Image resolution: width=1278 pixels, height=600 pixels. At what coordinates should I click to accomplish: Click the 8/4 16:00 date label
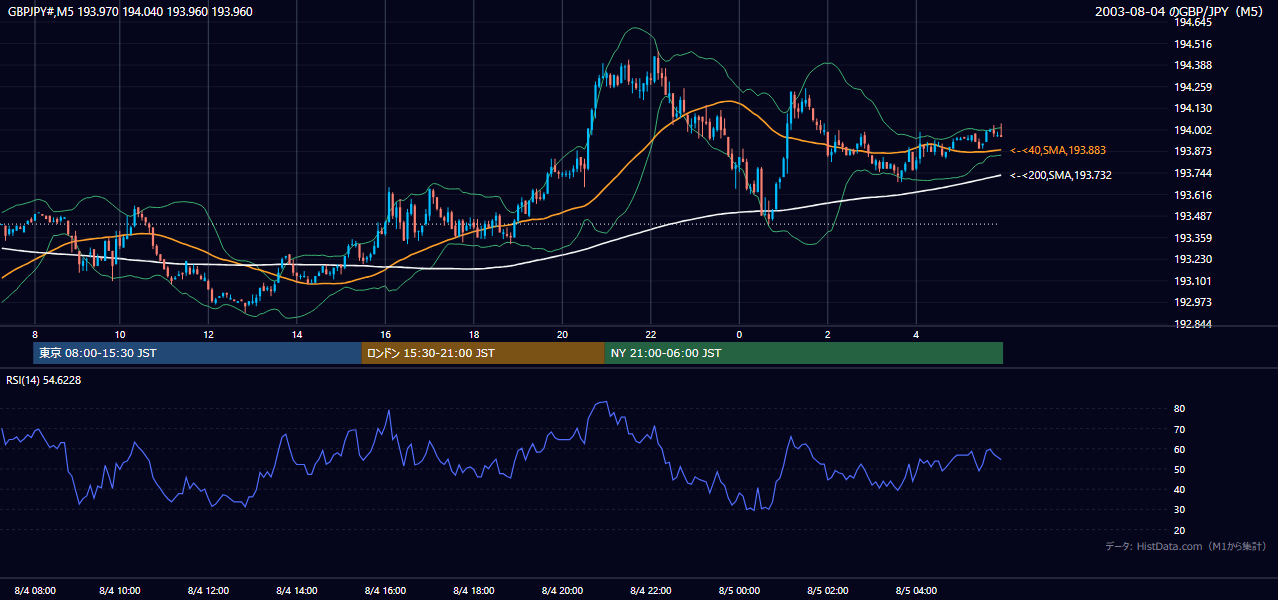pyautogui.click(x=386, y=590)
